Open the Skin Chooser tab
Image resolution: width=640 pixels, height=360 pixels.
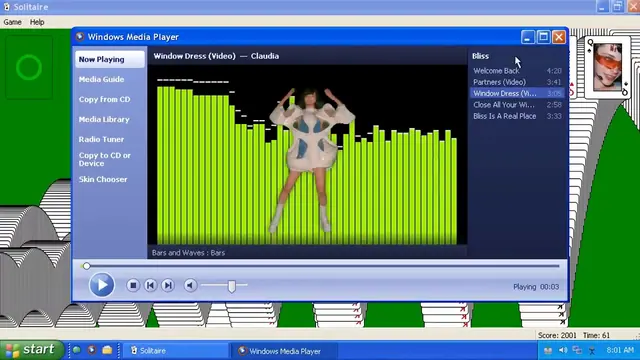click(x=103, y=179)
